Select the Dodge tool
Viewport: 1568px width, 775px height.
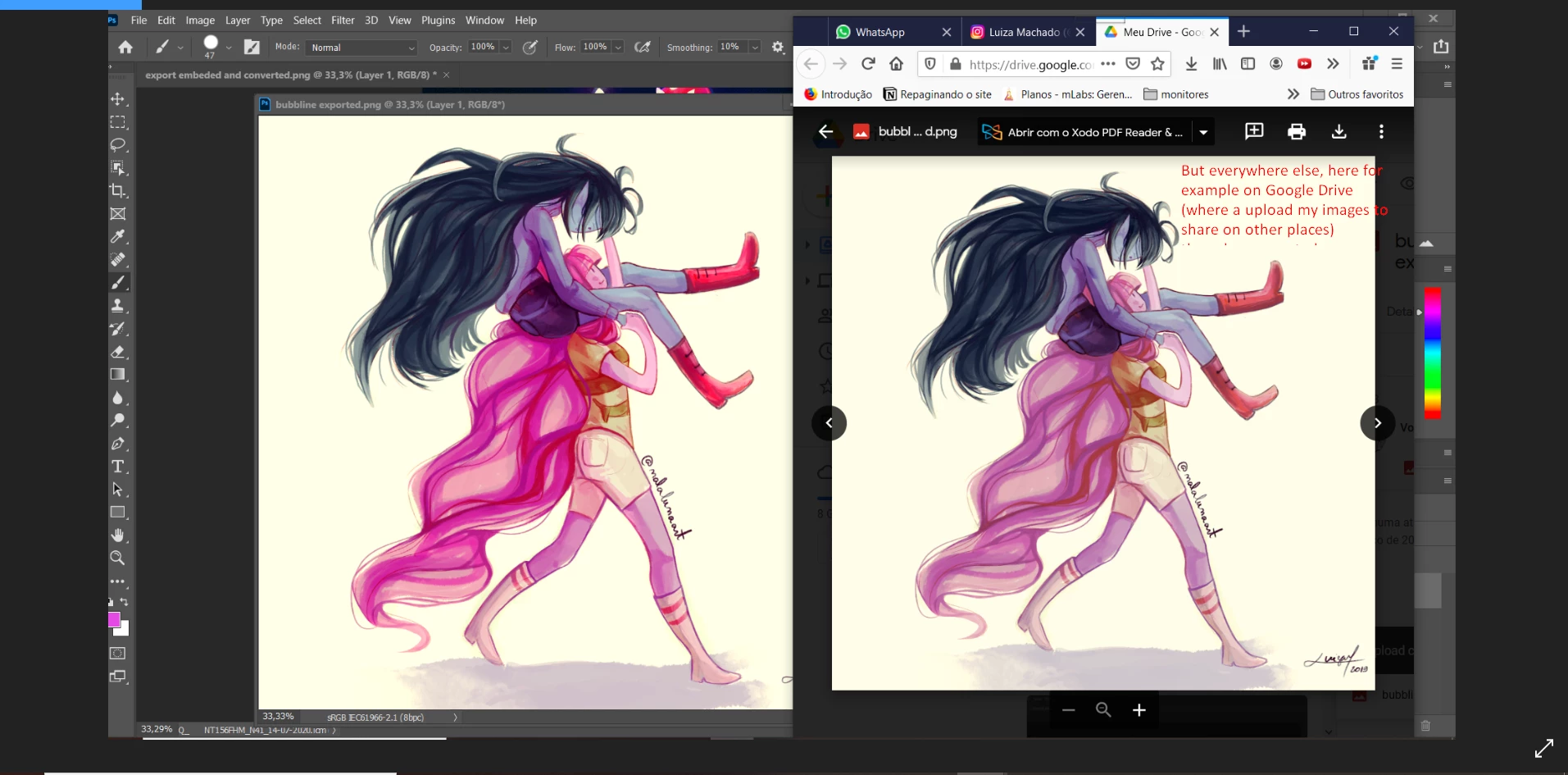tap(118, 421)
